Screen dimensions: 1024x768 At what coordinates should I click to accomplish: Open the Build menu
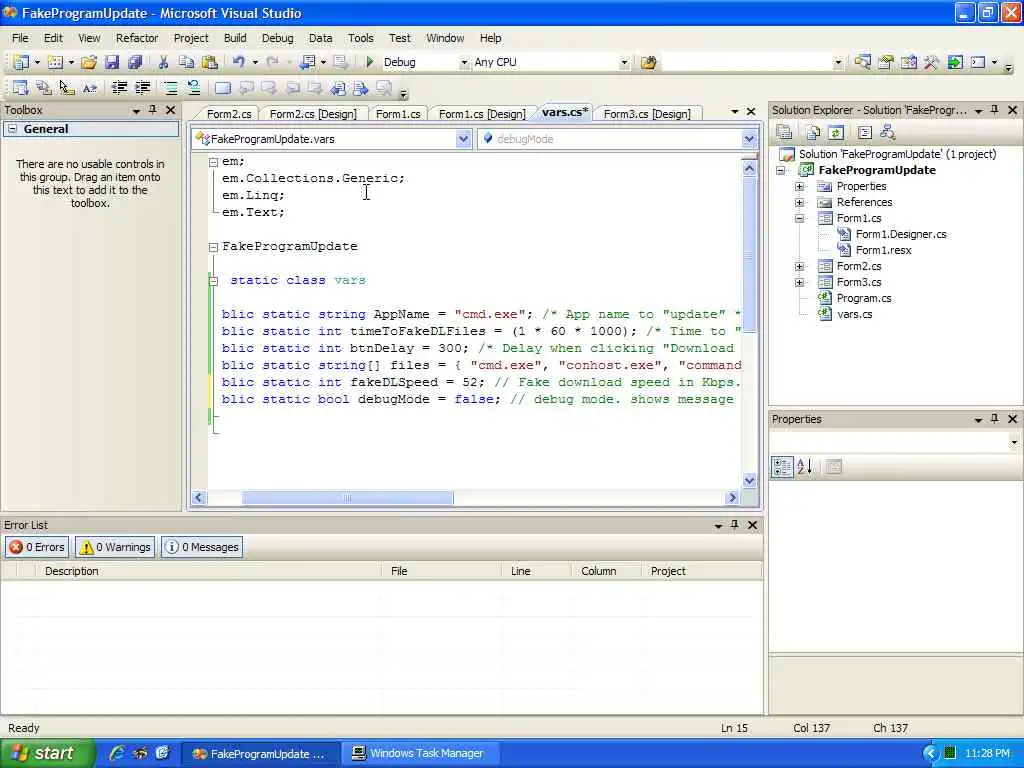pyautogui.click(x=235, y=38)
